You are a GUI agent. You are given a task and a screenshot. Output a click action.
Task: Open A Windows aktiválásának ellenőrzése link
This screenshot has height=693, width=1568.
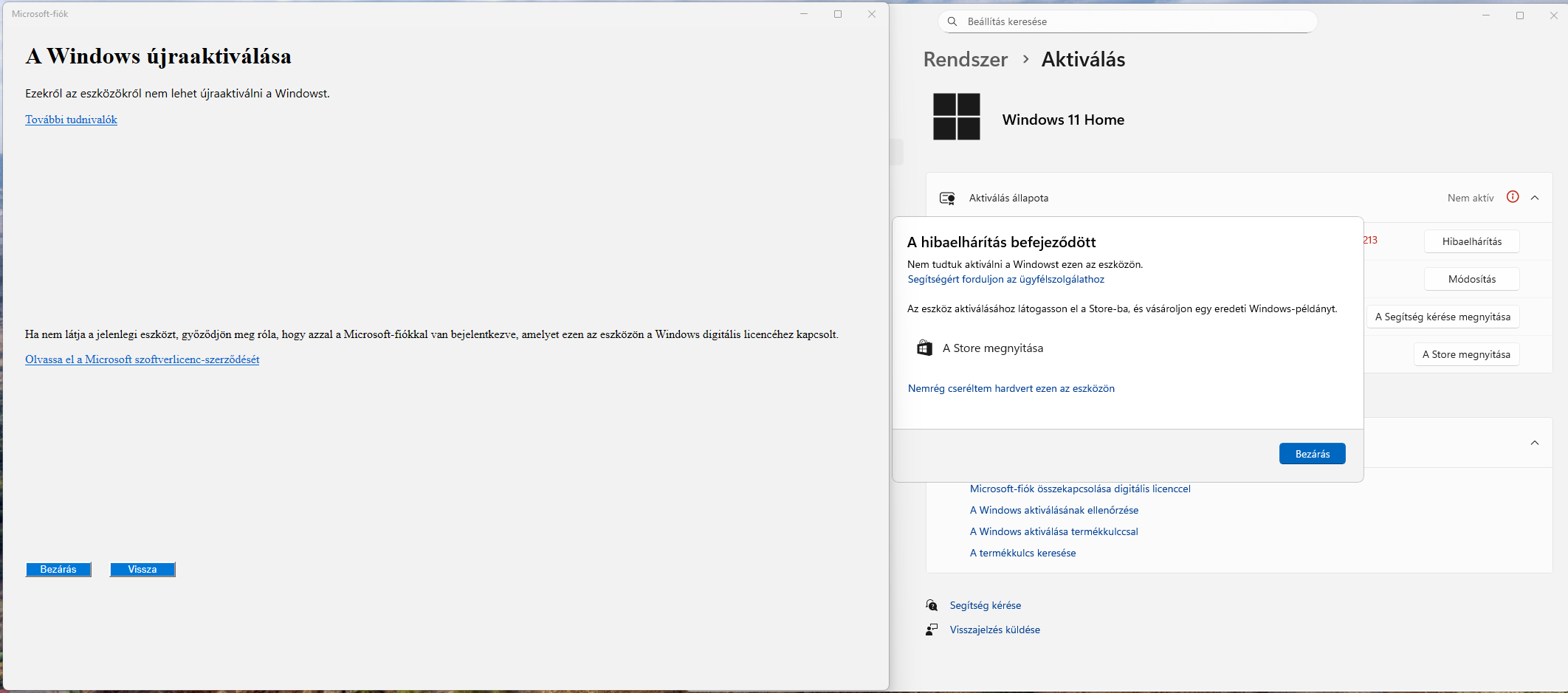(x=1054, y=511)
